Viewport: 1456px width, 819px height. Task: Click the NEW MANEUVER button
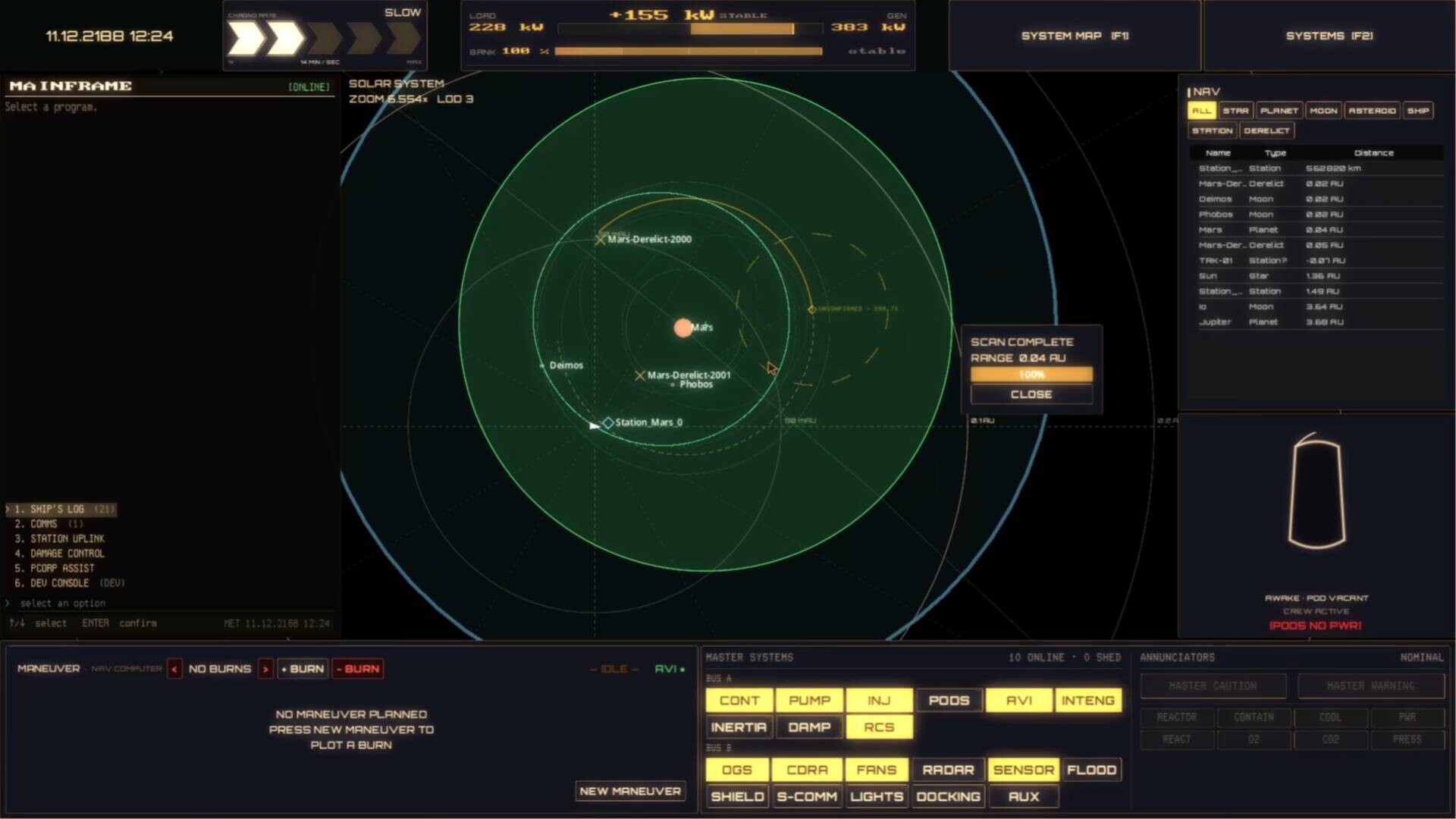pyautogui.click(x=630, y=791)
